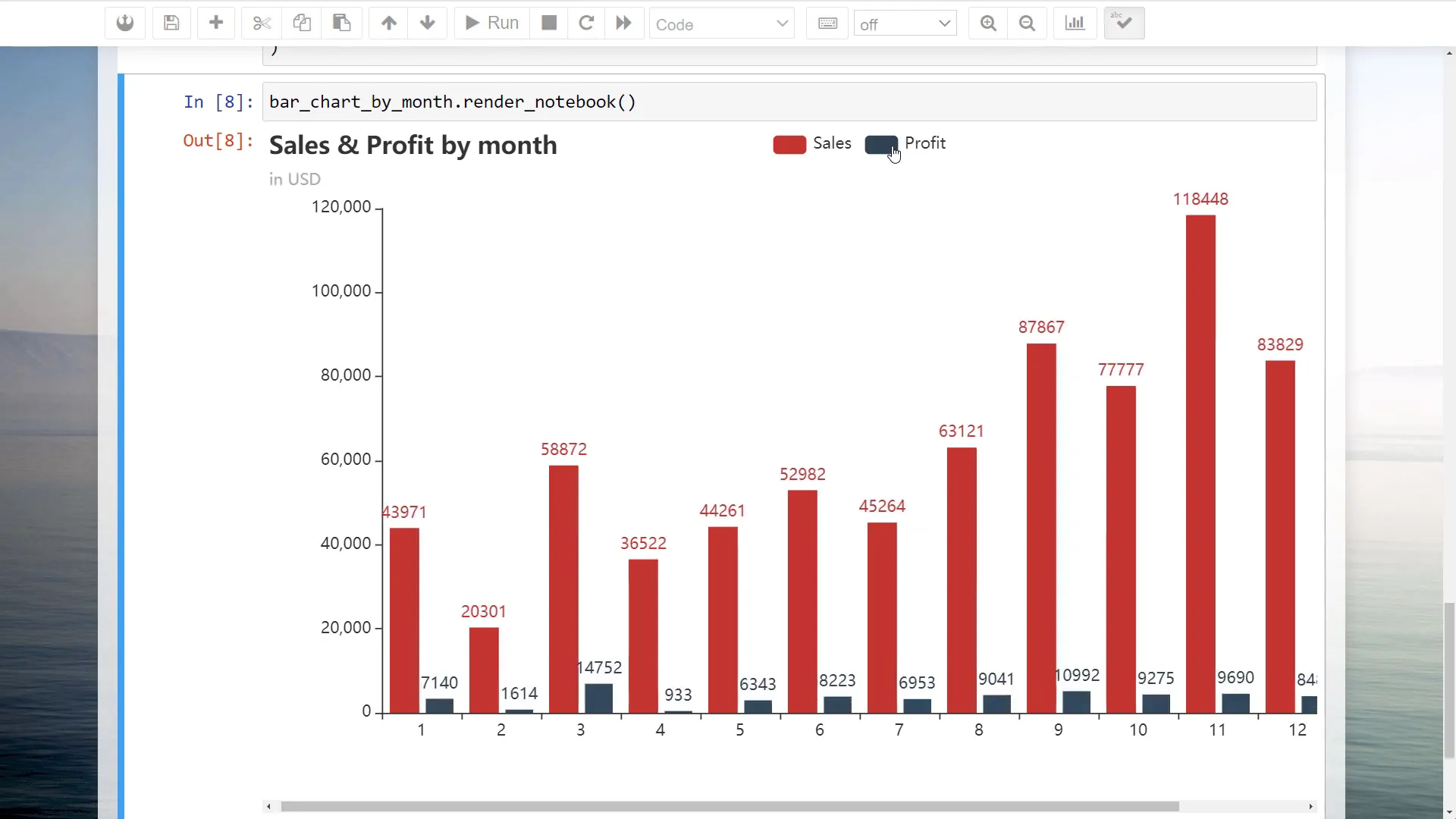Zoom in with magnifier plus icon
1456x819 pixels.
click(x=988, y=23)
